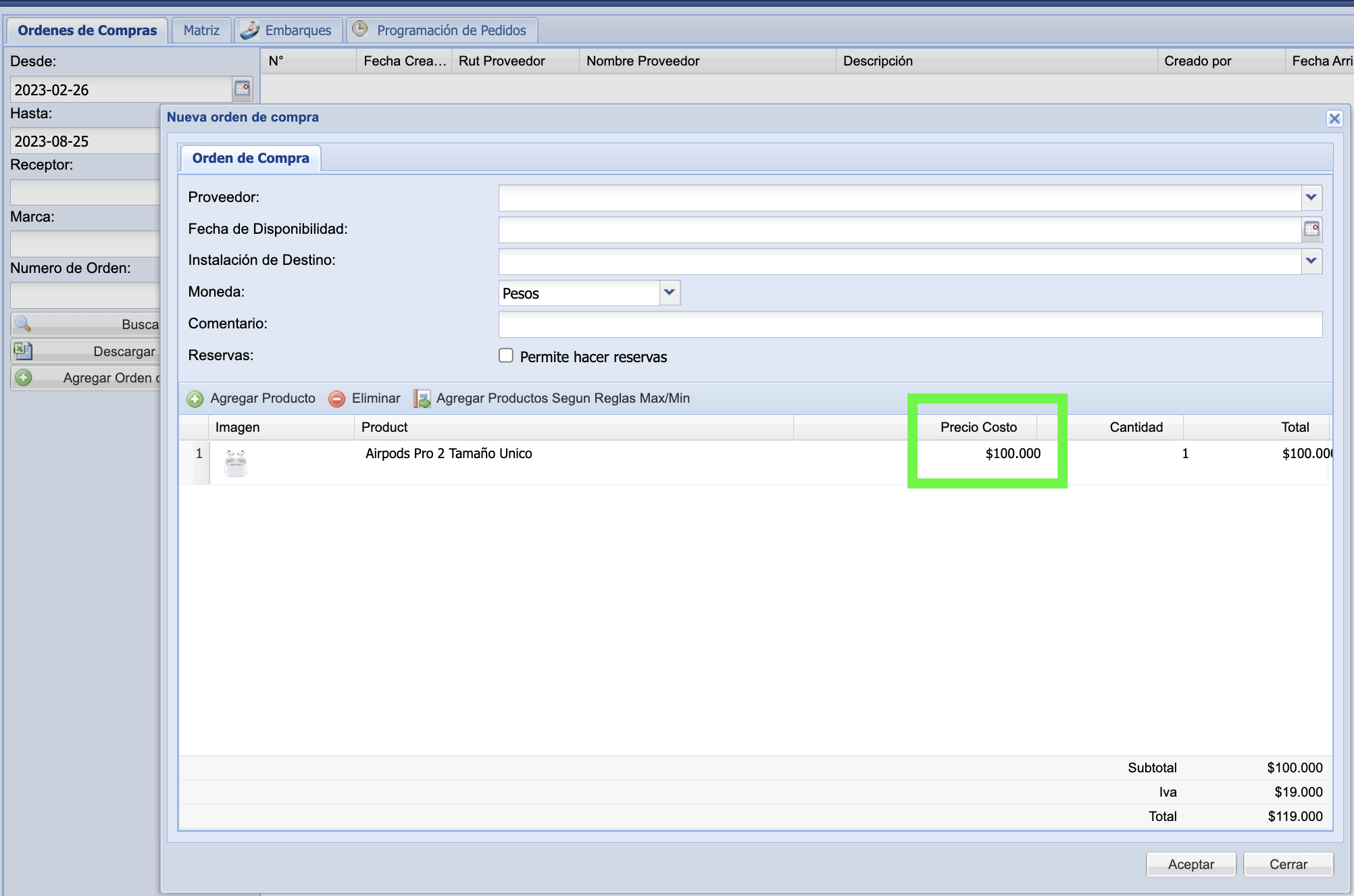Click Agregar Productos Segun Reglas Max/Min icon
Image resolution: width=1354 pixels, height=896 pixels.
coord(422,399)
